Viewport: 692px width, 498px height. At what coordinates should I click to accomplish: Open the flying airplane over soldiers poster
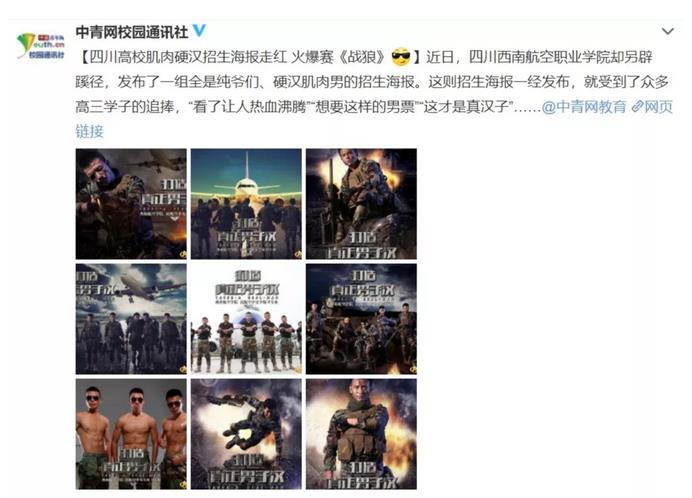point(131,319)
